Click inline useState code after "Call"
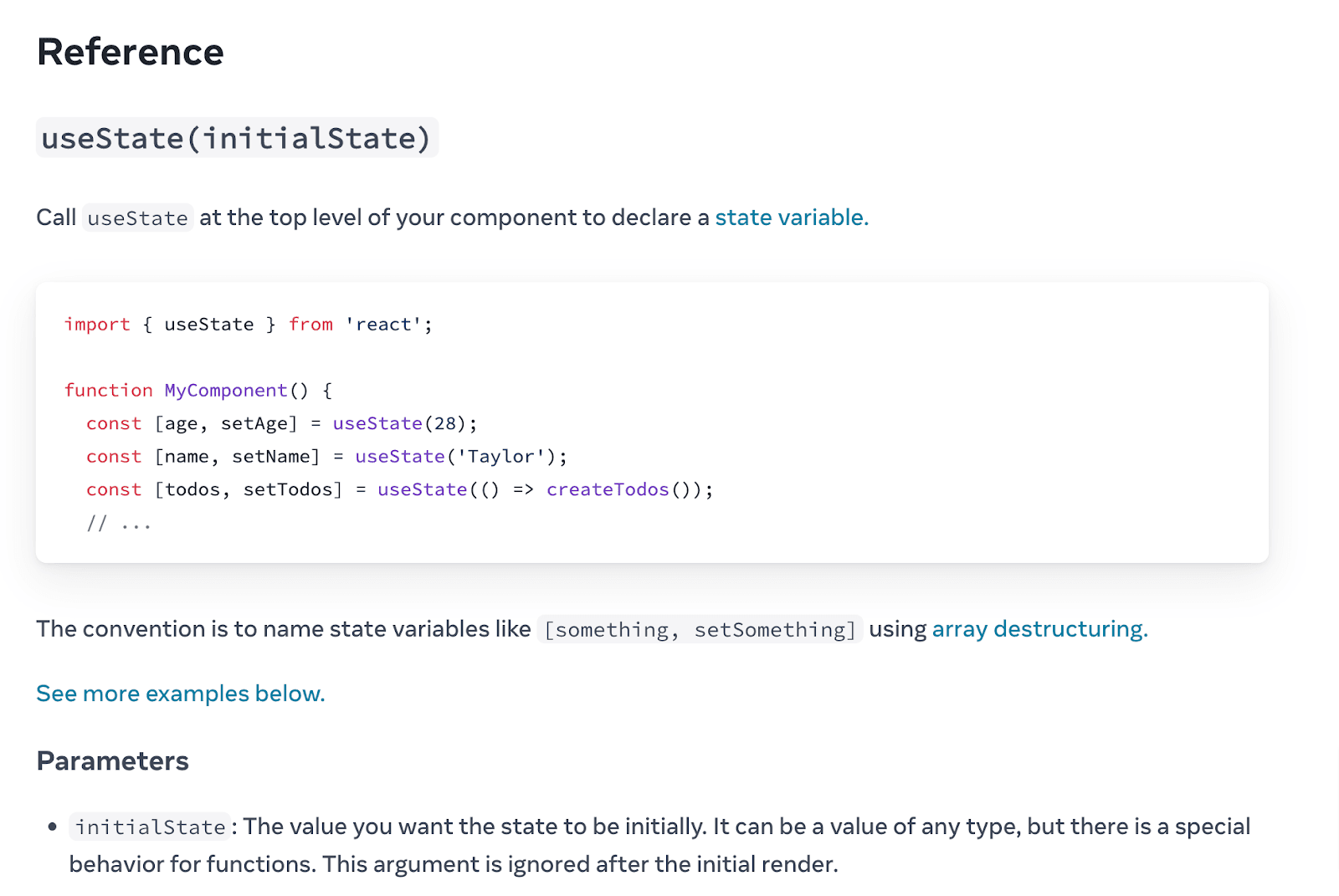Image resolution: width=1339 pixels, height=896 pixels. pos(138,218)
